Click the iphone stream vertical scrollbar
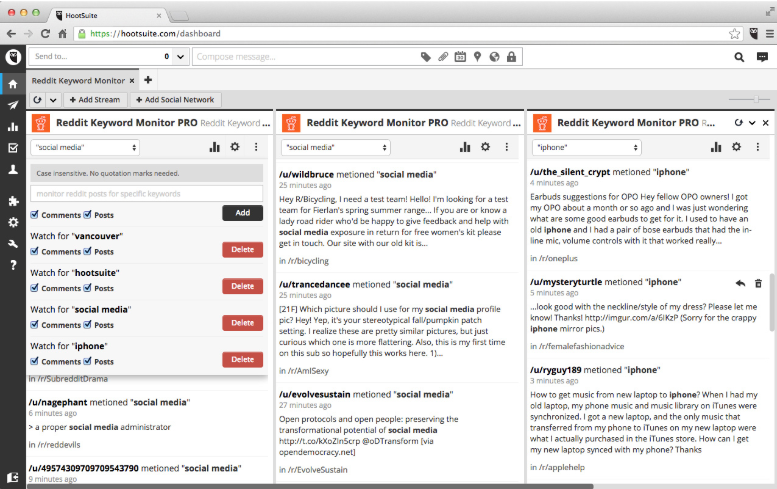The height and width of the screenshot is (489, 777). (x=772, y=302)
